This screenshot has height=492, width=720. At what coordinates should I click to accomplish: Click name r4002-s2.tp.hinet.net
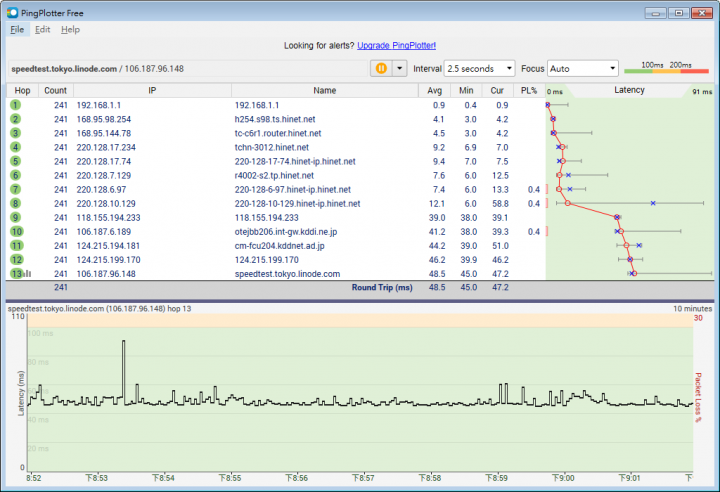click(274, 175)
